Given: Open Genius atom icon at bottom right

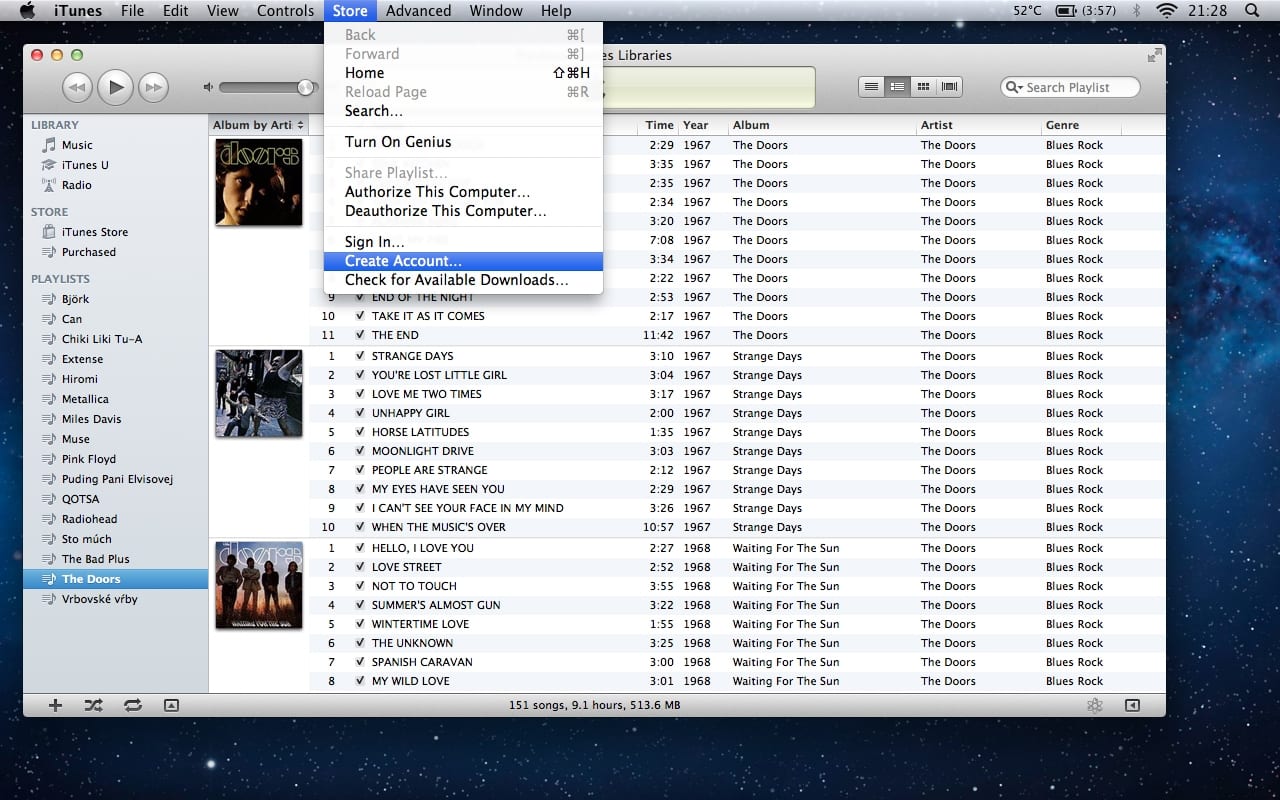Looking at the screenshot, I should [x=1095, y=705].
